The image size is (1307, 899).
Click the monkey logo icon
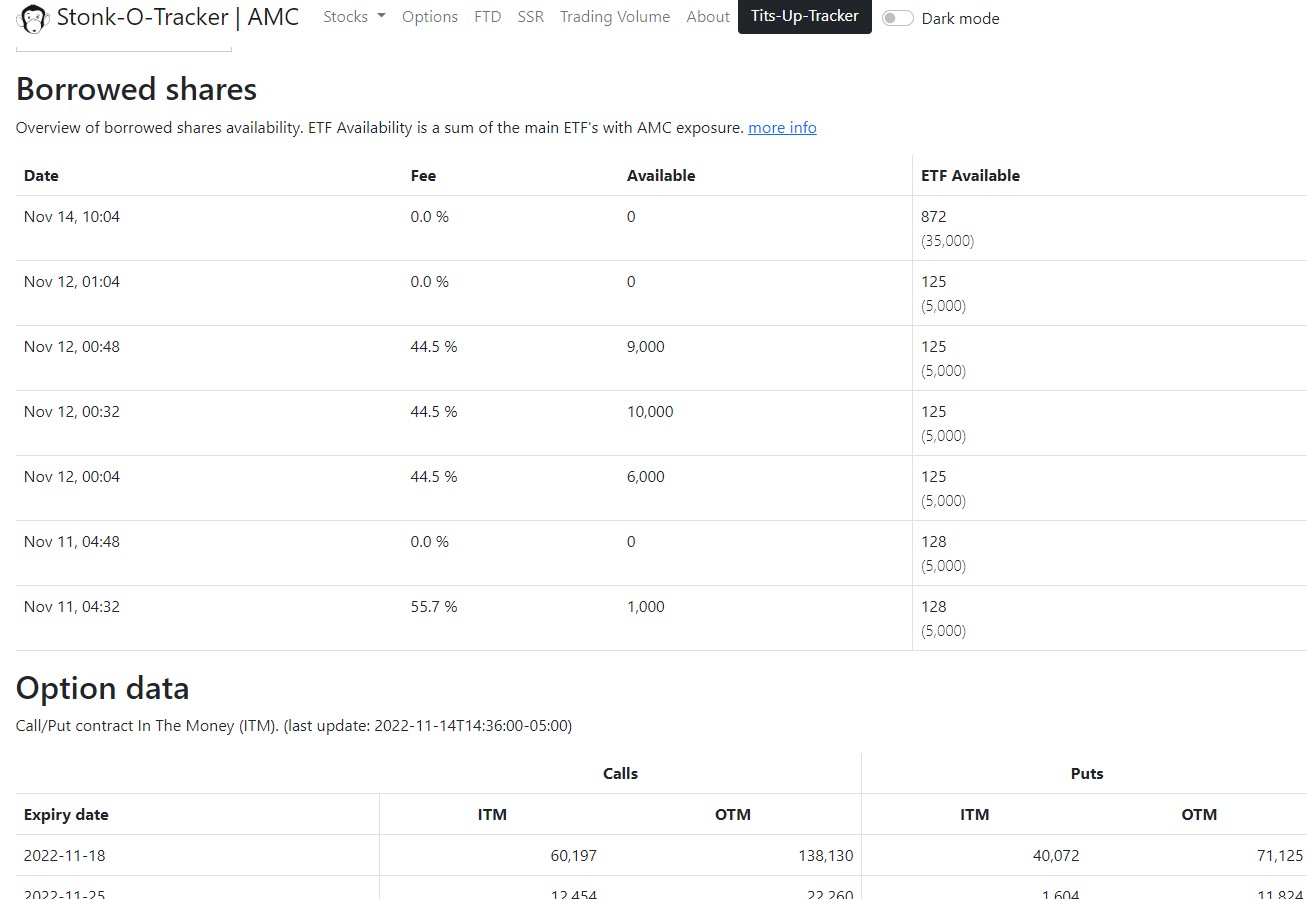[x=33, y=18]
